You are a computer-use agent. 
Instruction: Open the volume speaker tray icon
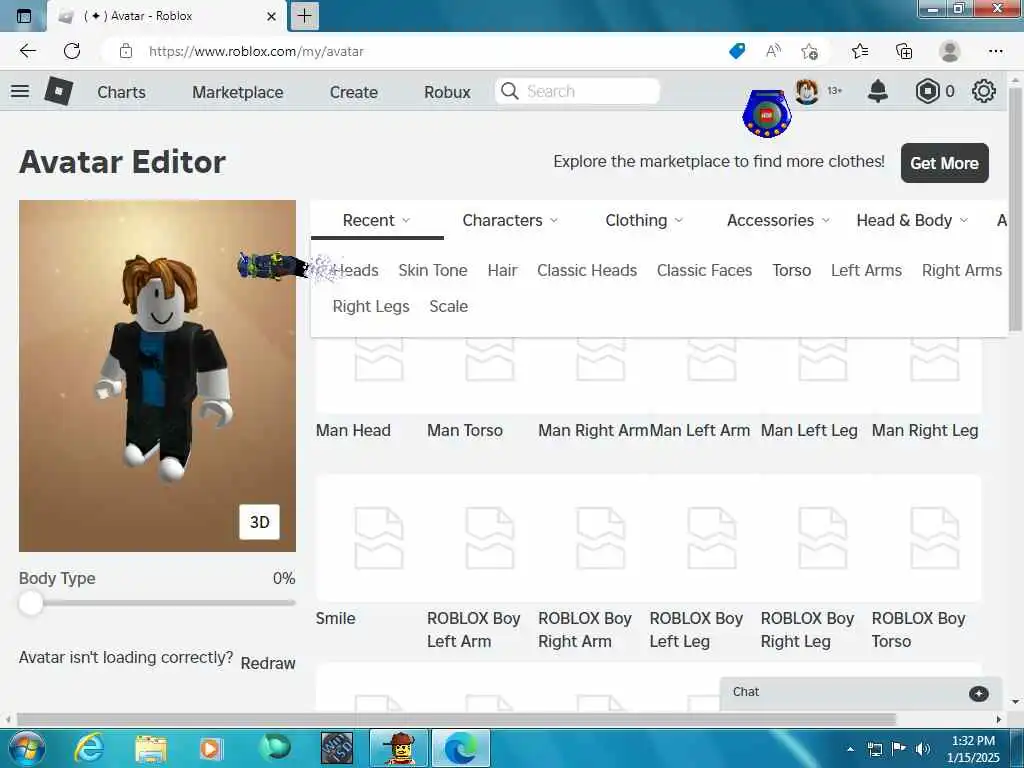pyautogui.click(x=923, y=749)
